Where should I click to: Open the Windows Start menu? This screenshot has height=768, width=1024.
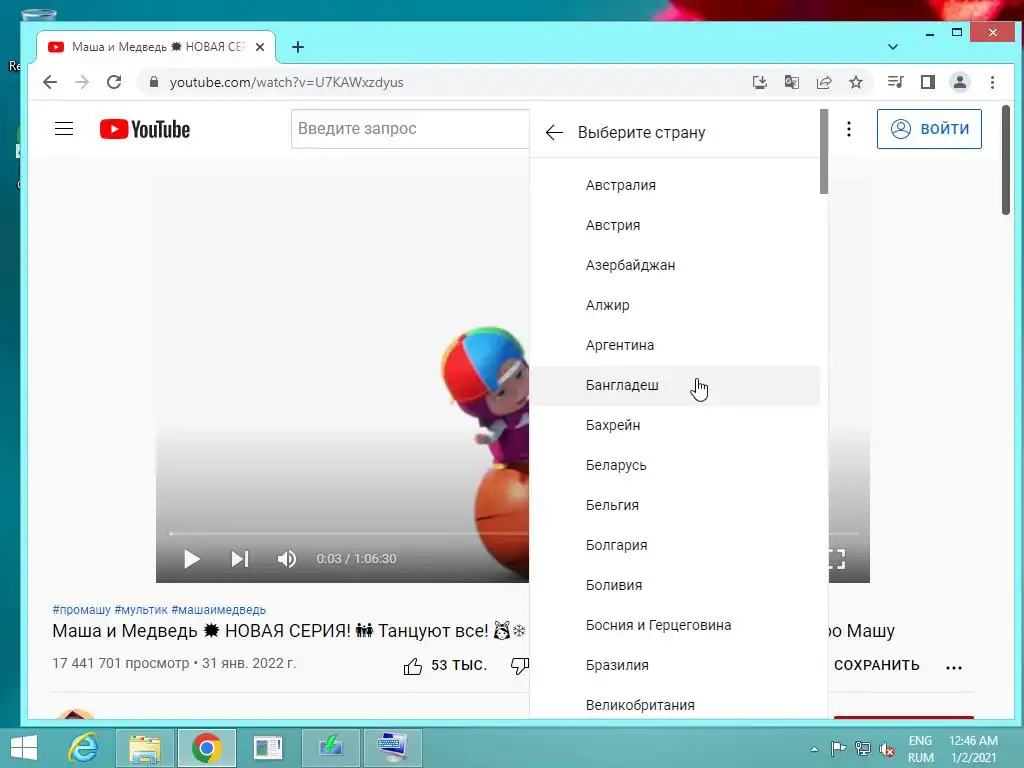coord(24,748)
